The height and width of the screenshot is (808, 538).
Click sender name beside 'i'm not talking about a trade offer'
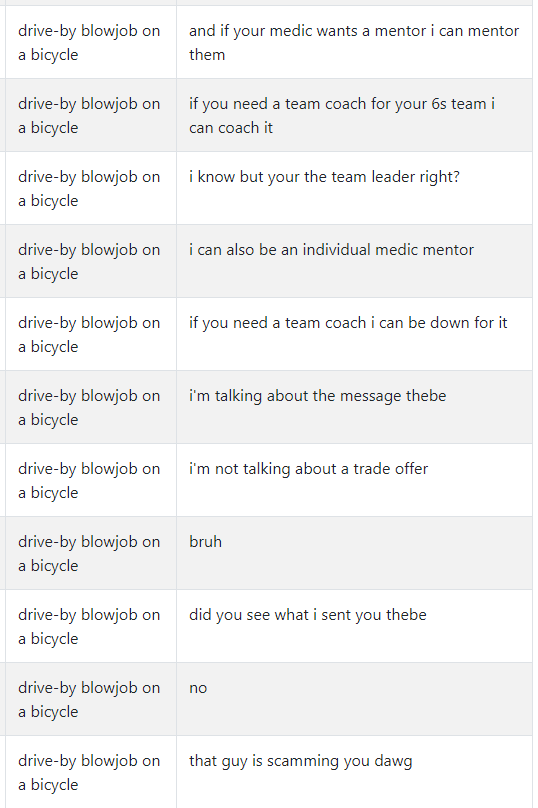pyautogui.click(x=89, y=480)
